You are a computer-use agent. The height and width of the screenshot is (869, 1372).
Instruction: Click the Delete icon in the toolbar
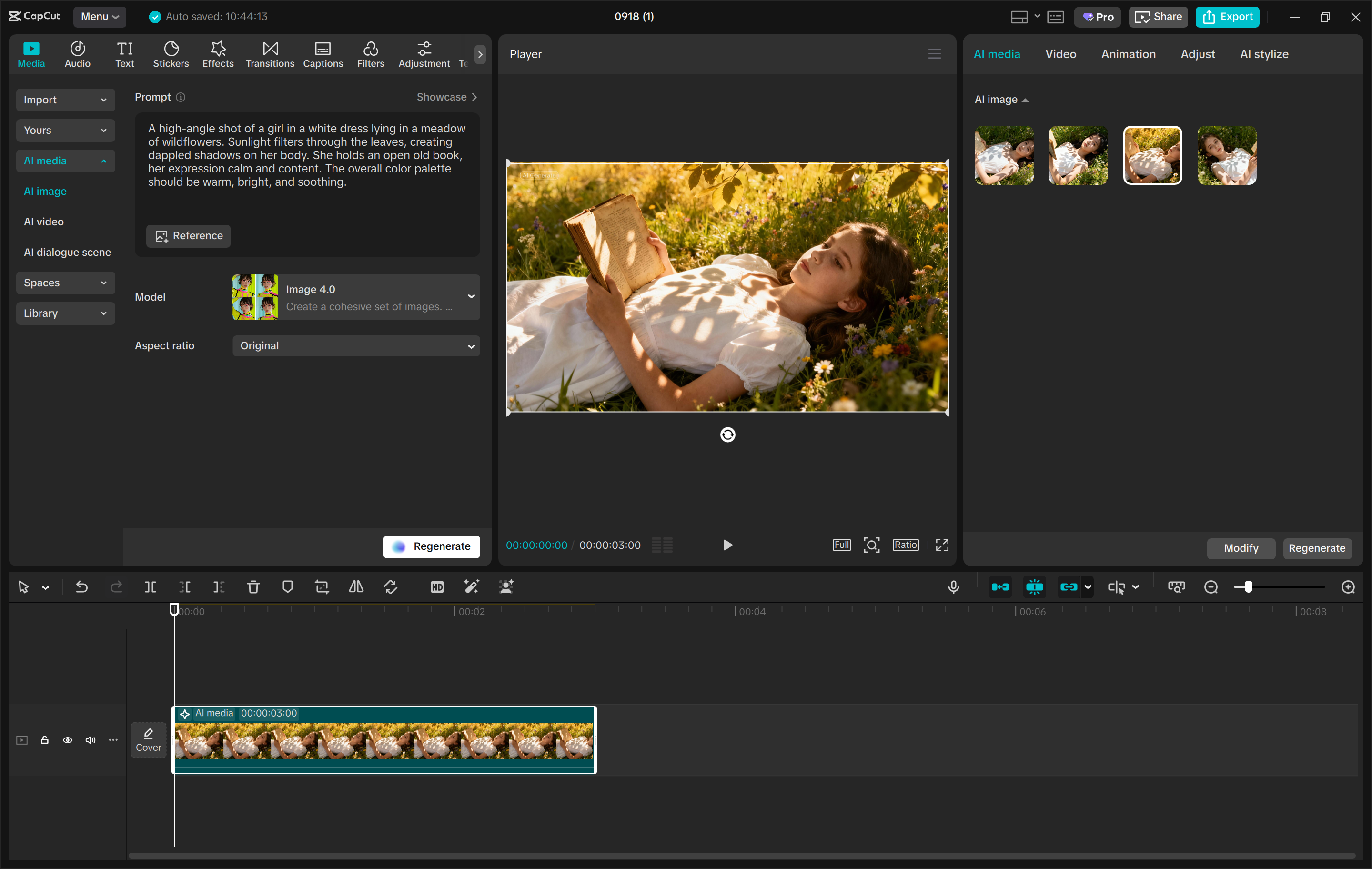[253, 587]
